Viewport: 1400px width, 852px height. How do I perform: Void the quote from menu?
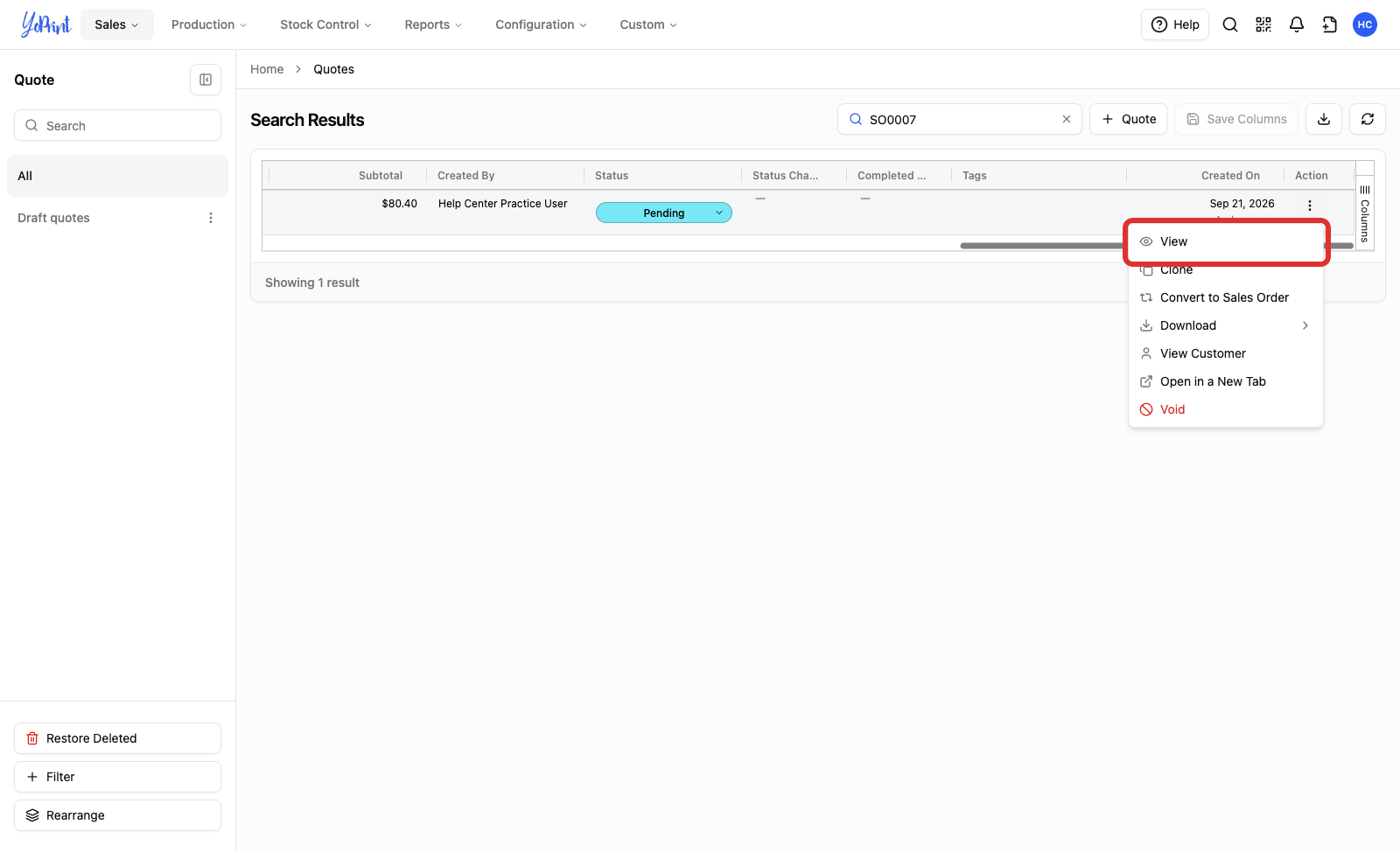point(1225,409)
